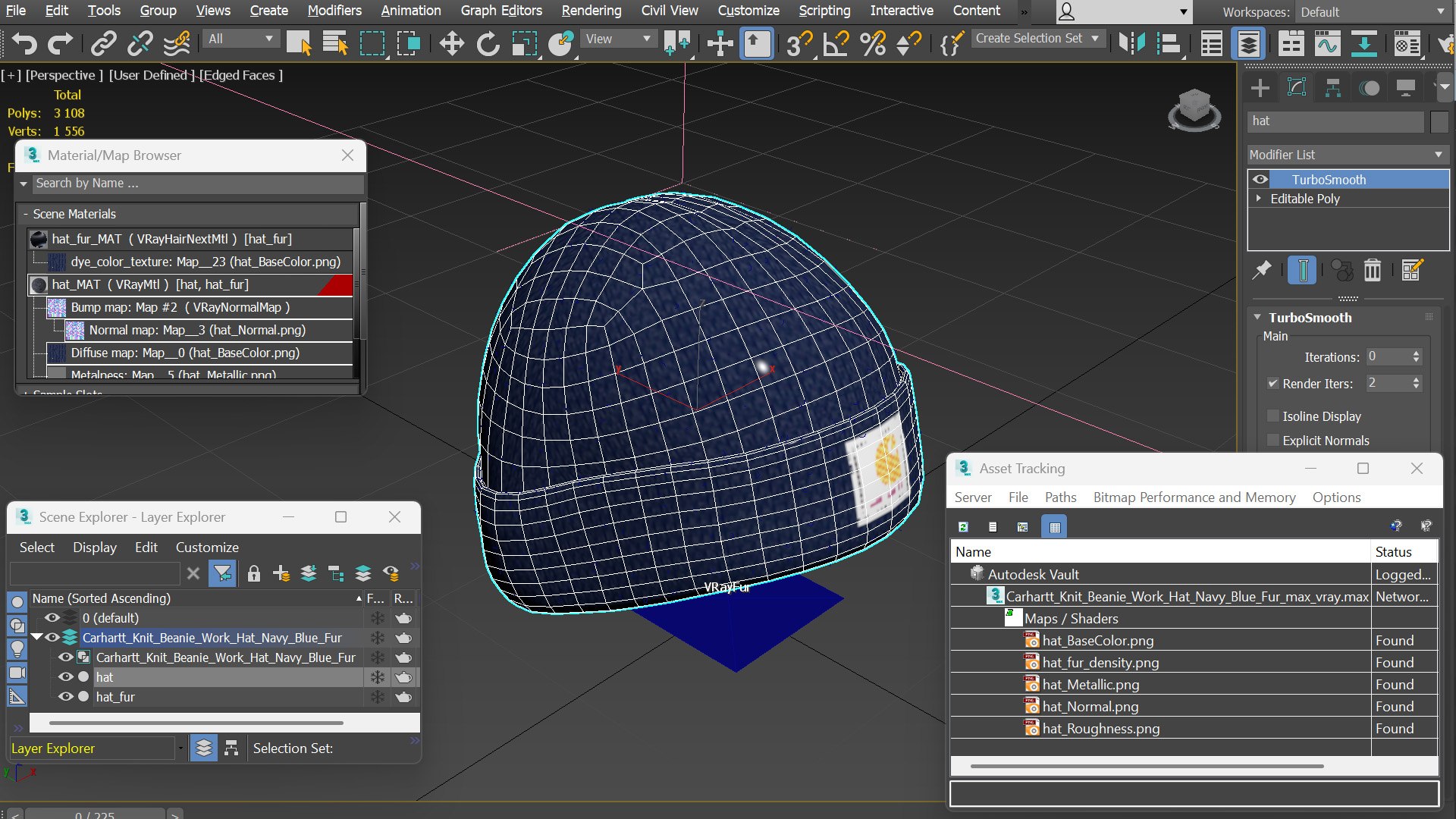Activate the Select and Move tool
Image resolution: width=1456 pixels, height=819 pixels.
451,43
